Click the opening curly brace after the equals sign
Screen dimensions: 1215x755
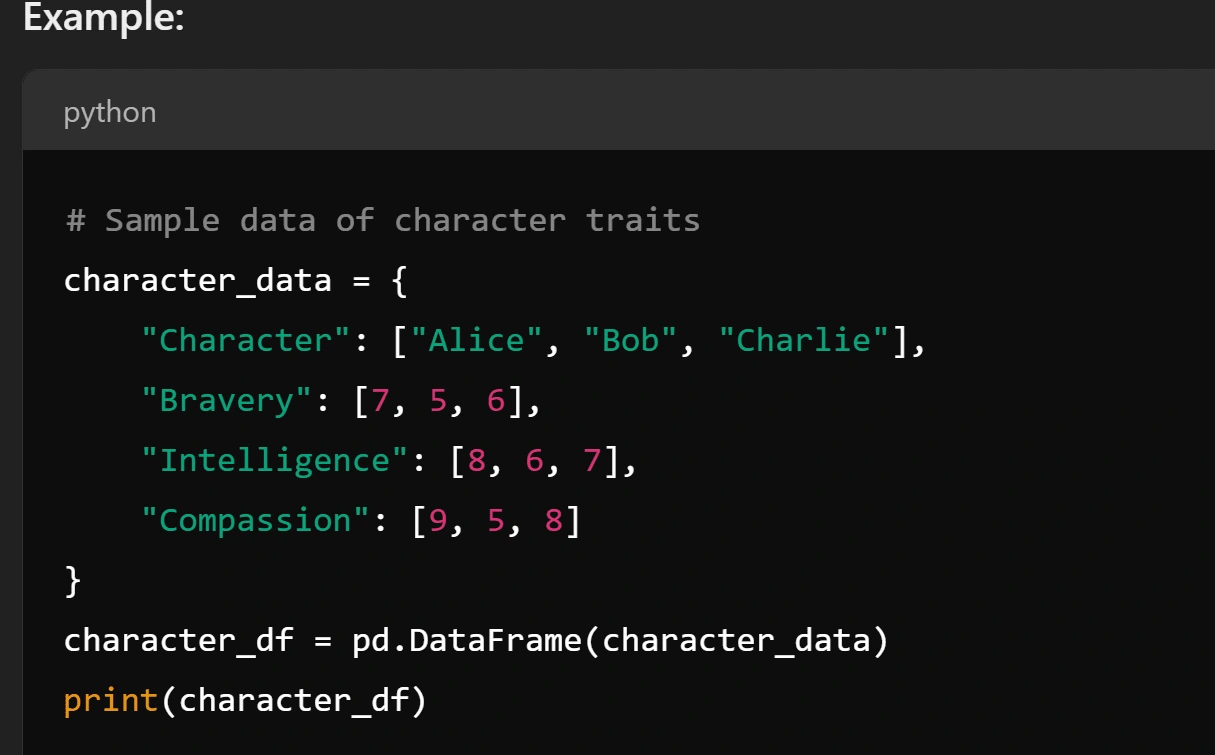399,280
